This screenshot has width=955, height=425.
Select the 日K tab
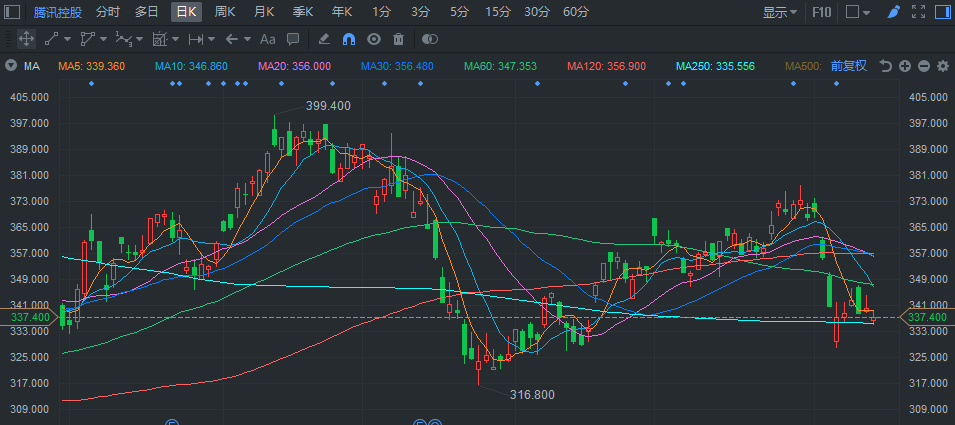(186, 12)
